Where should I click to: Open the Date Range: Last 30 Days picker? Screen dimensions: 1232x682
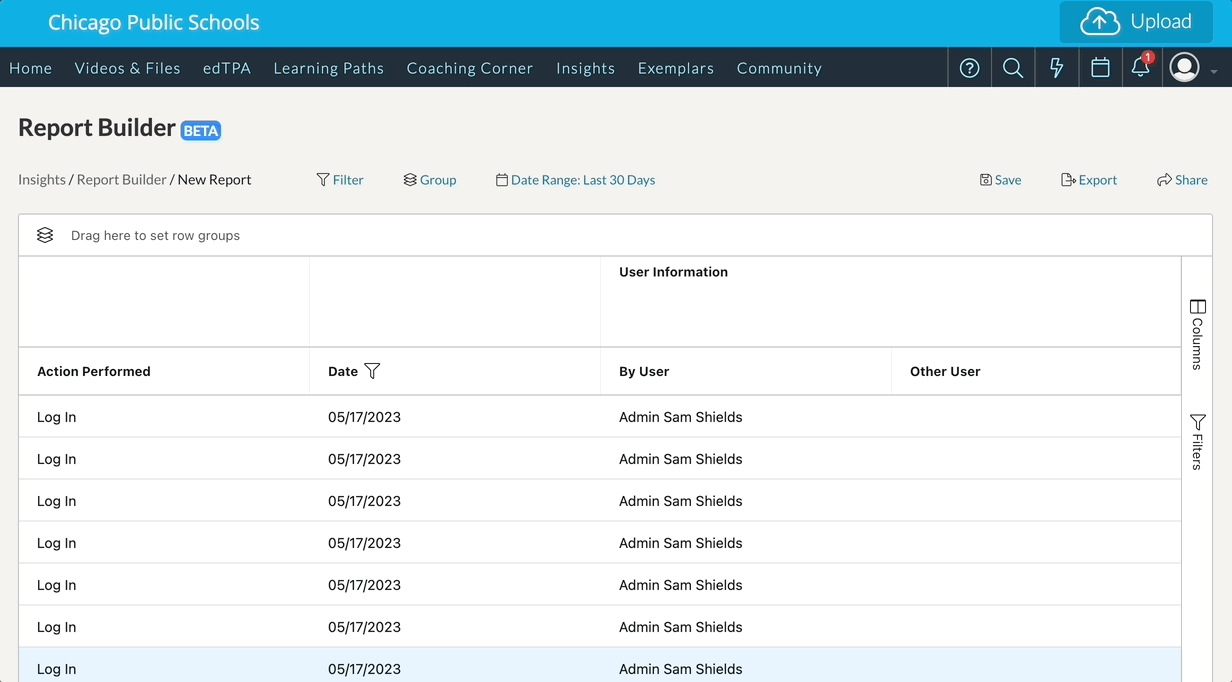tap(576, 180)
